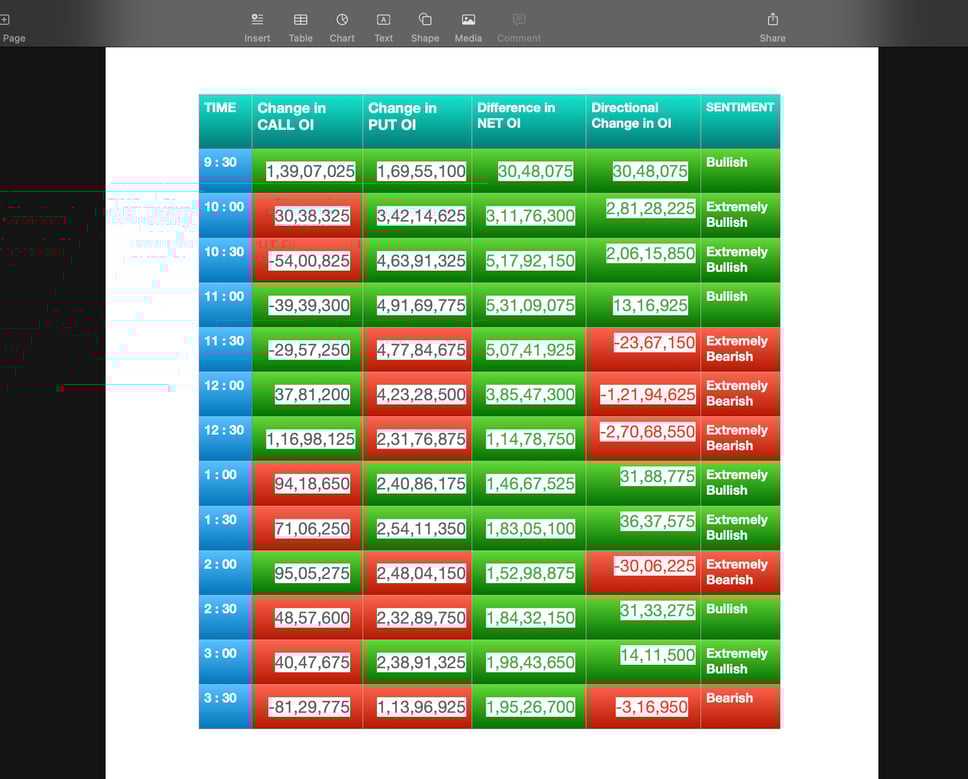The image size is (968, 779).
Task: Click the cell with 2,38,91,325
Action: point(417,662)
